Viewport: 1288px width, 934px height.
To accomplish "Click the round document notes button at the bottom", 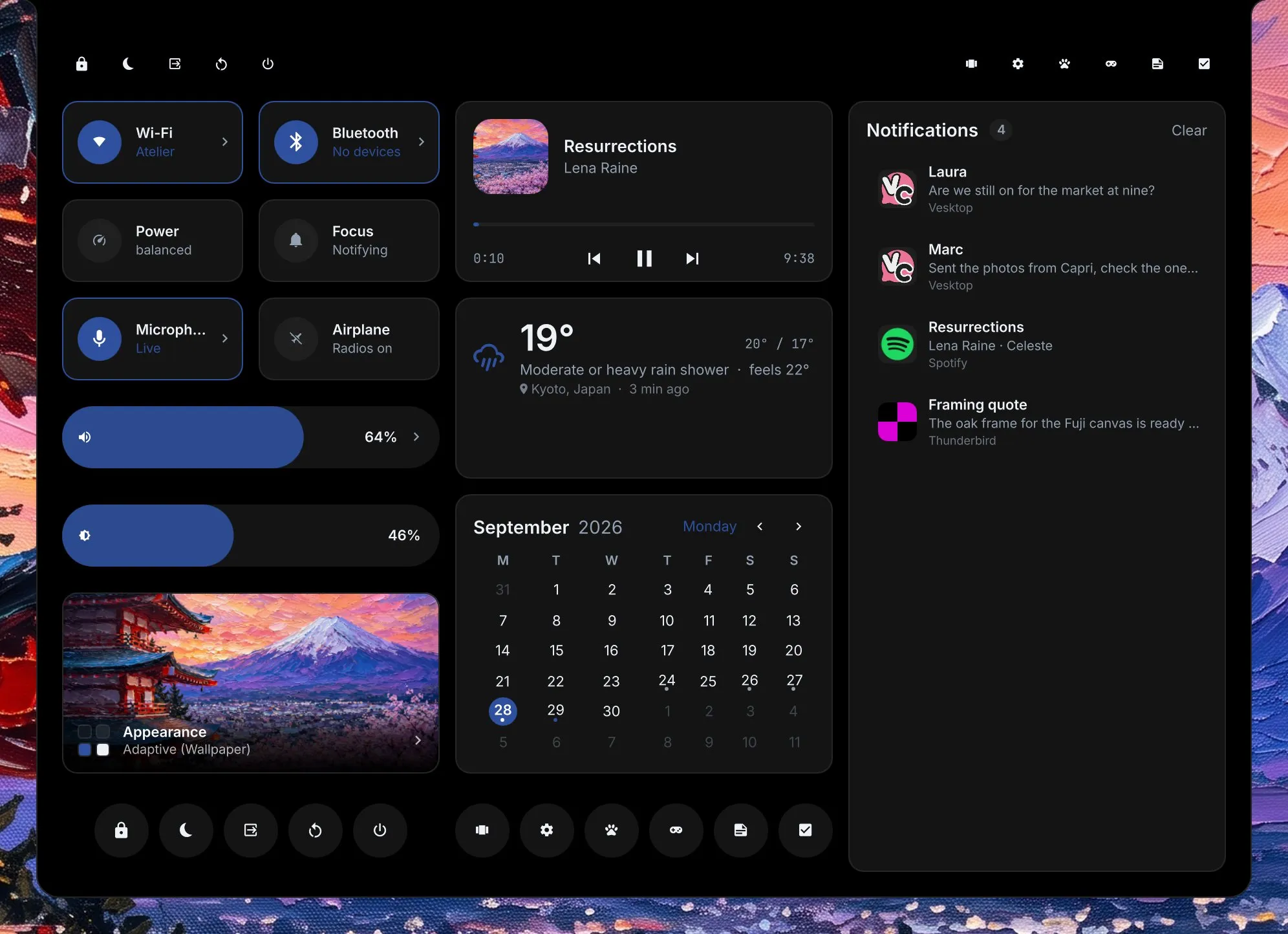I will click(x=741, y=831).
